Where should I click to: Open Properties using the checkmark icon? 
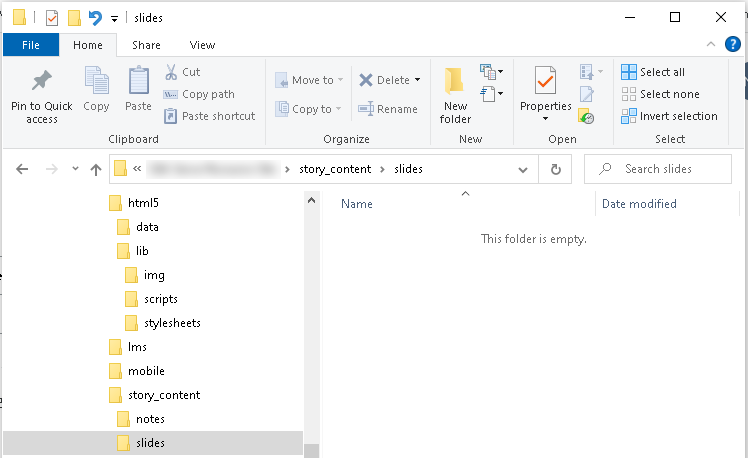pos(545,80)
